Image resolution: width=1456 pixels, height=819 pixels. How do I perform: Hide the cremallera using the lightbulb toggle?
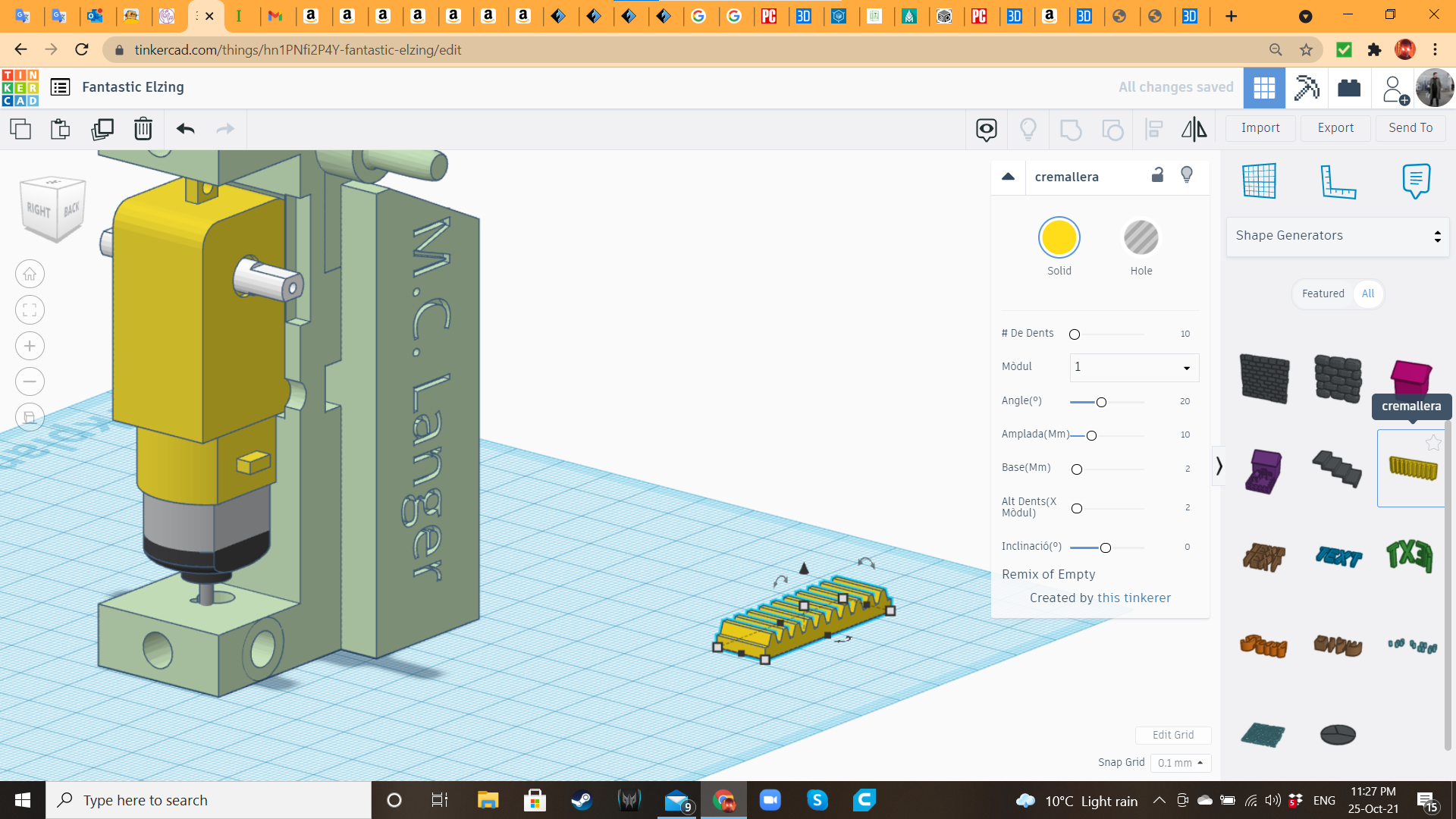[x=1187, y=176]
